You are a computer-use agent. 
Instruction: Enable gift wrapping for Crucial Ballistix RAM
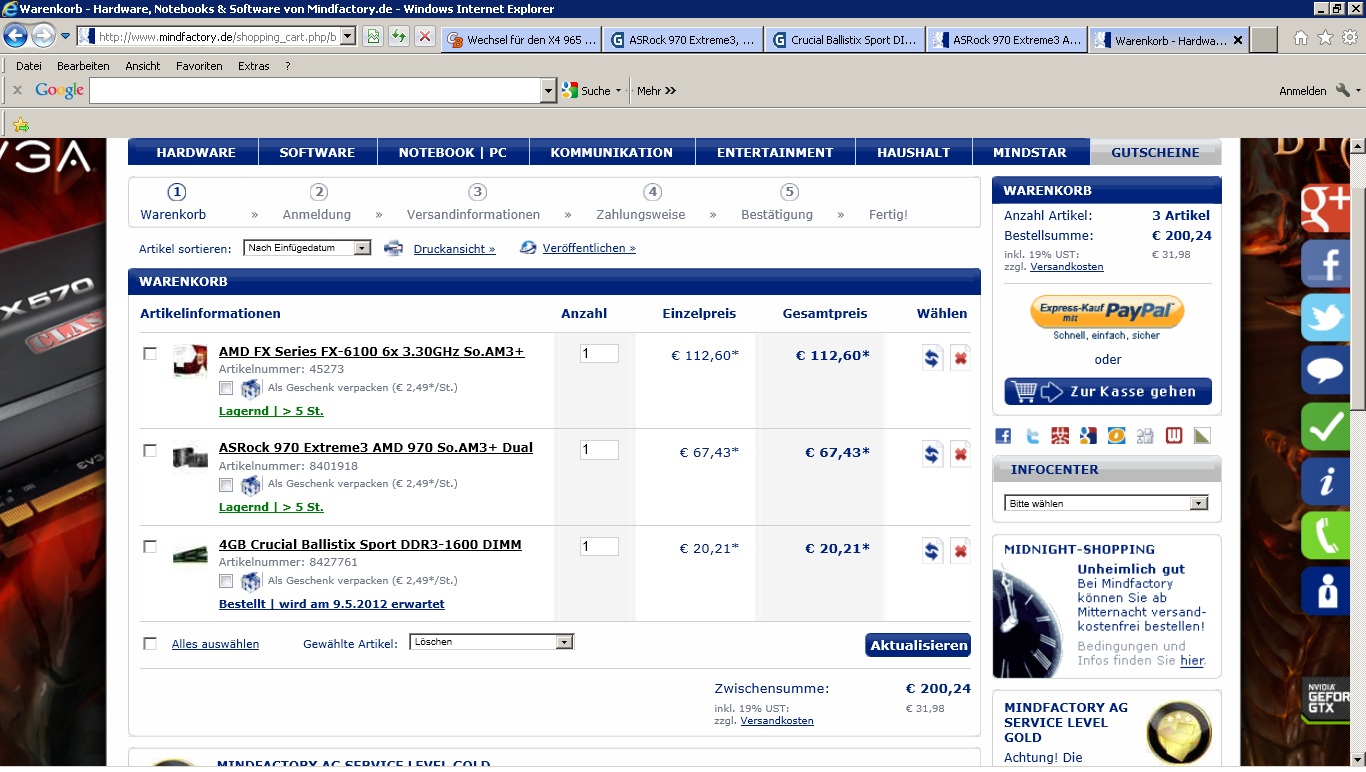click(226, 581)
